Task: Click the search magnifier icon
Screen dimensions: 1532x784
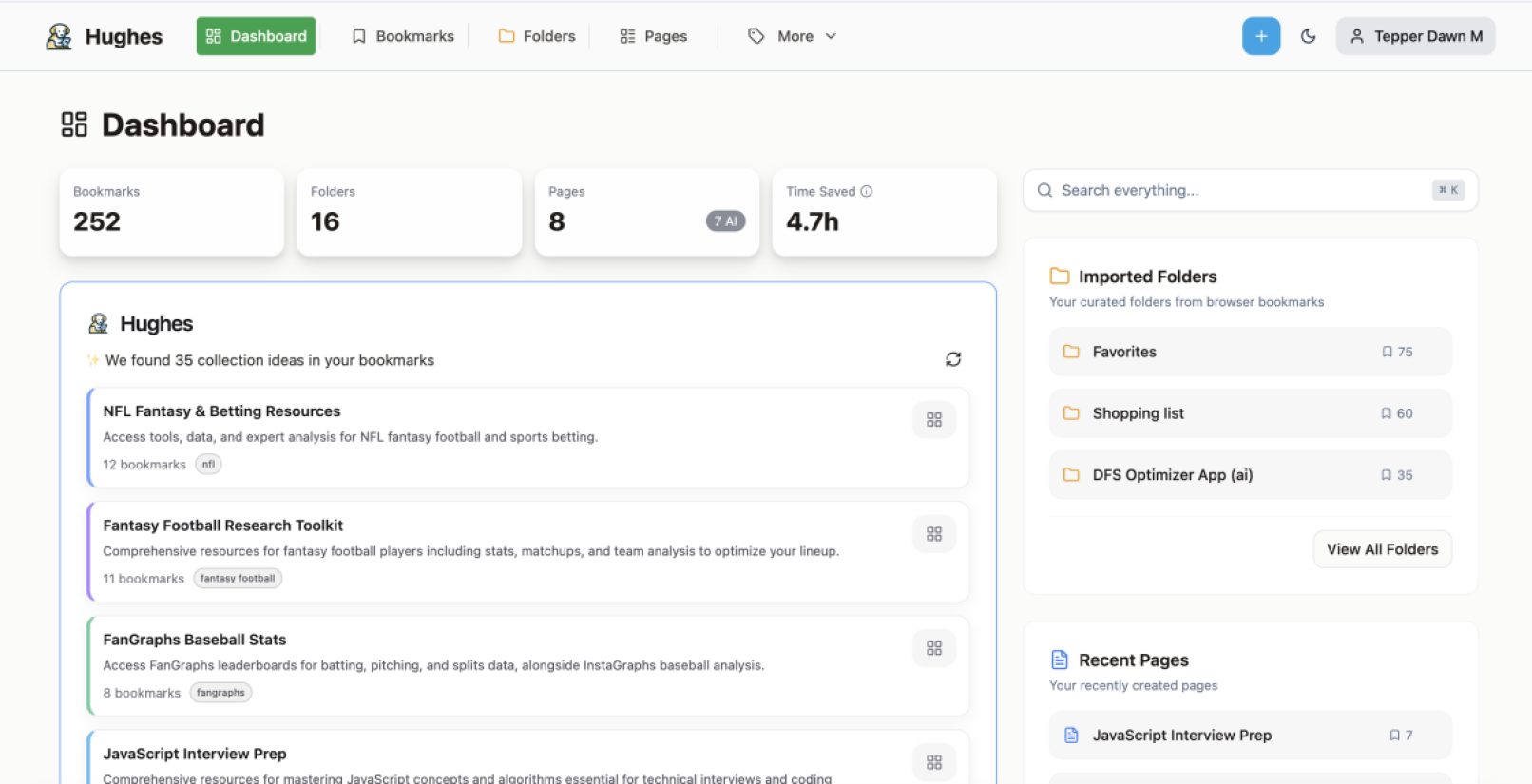Action: pos(1044,190)
